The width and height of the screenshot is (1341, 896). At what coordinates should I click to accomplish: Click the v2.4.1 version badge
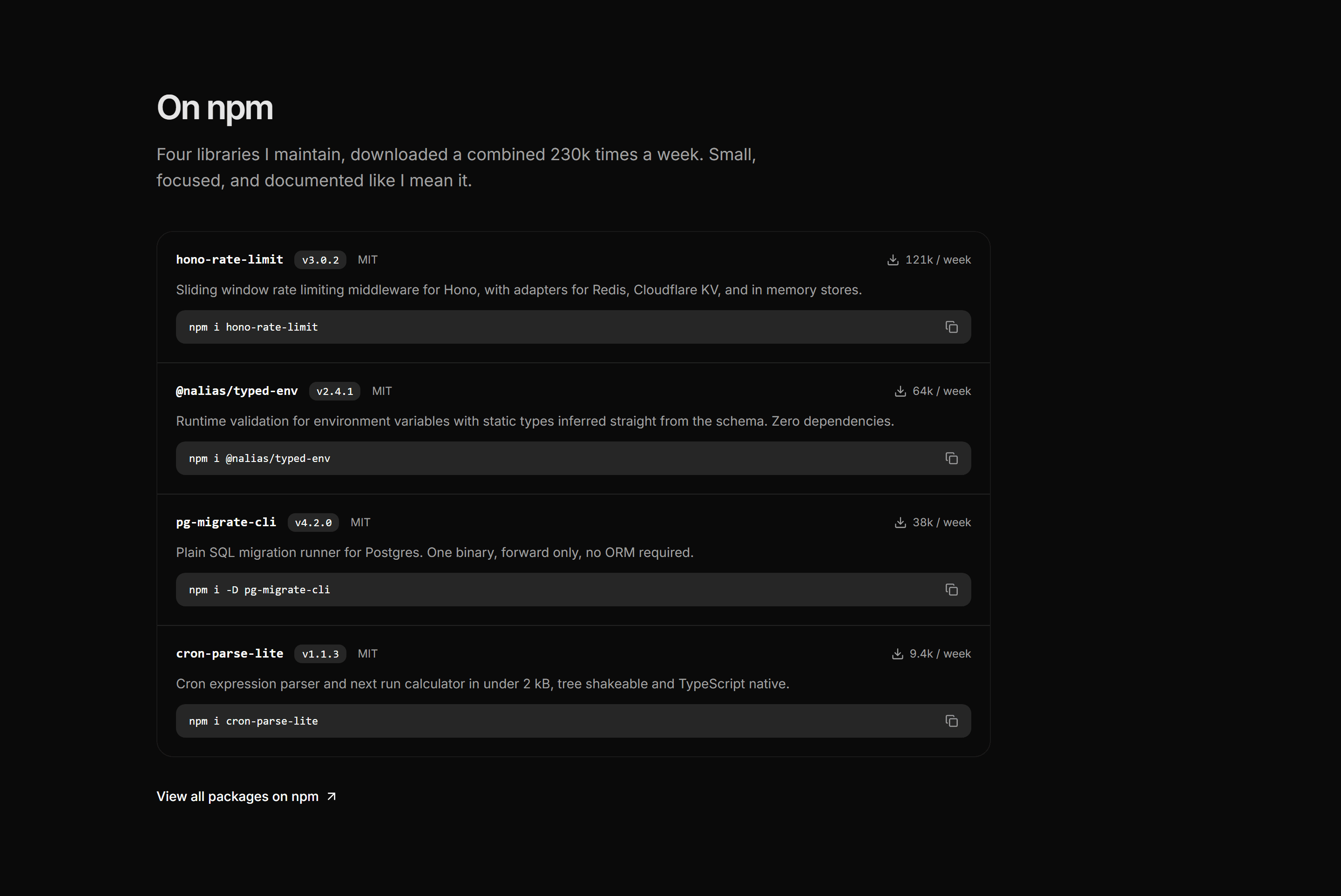click(335, 392)
